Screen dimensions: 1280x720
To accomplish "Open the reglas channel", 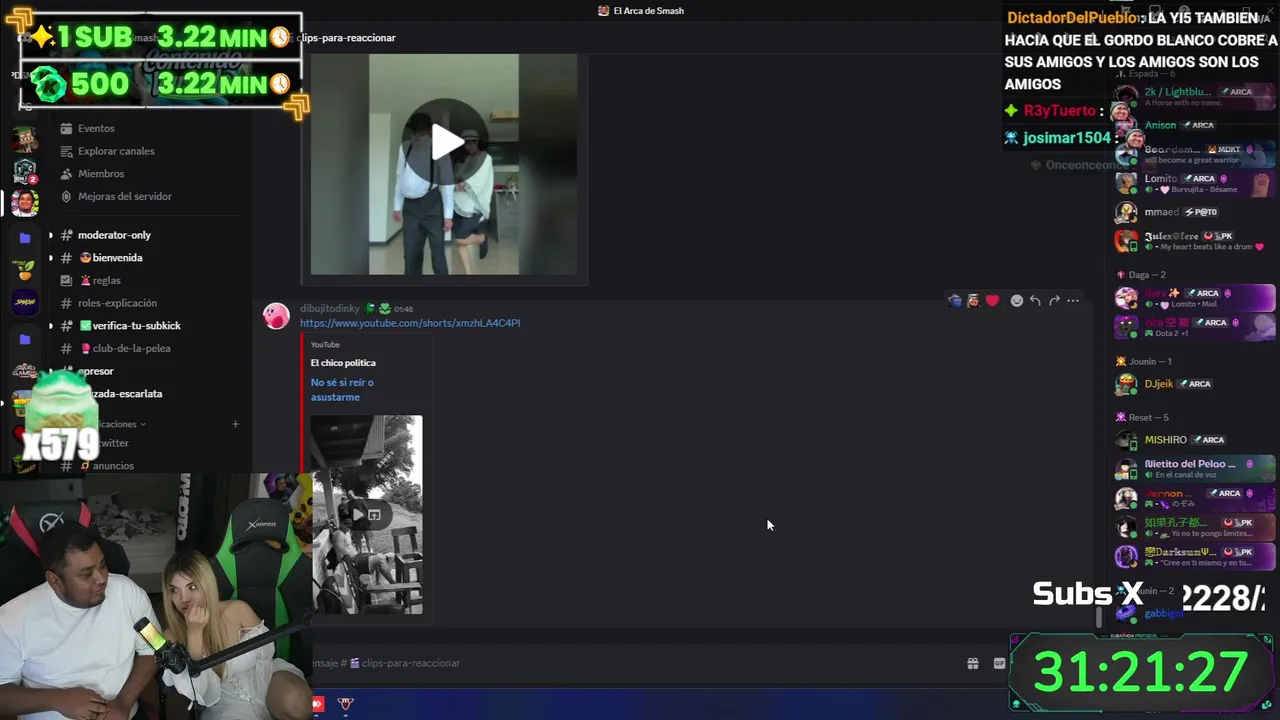I will (106, 281).
